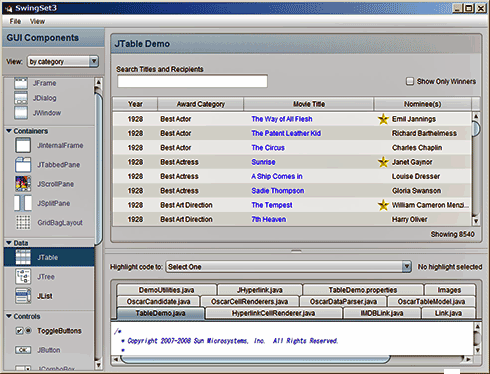Viewport: 490px width, 374px height.
Task: Switch to the DemoUtilities.java tab
Action: click(x=166, y=290)
